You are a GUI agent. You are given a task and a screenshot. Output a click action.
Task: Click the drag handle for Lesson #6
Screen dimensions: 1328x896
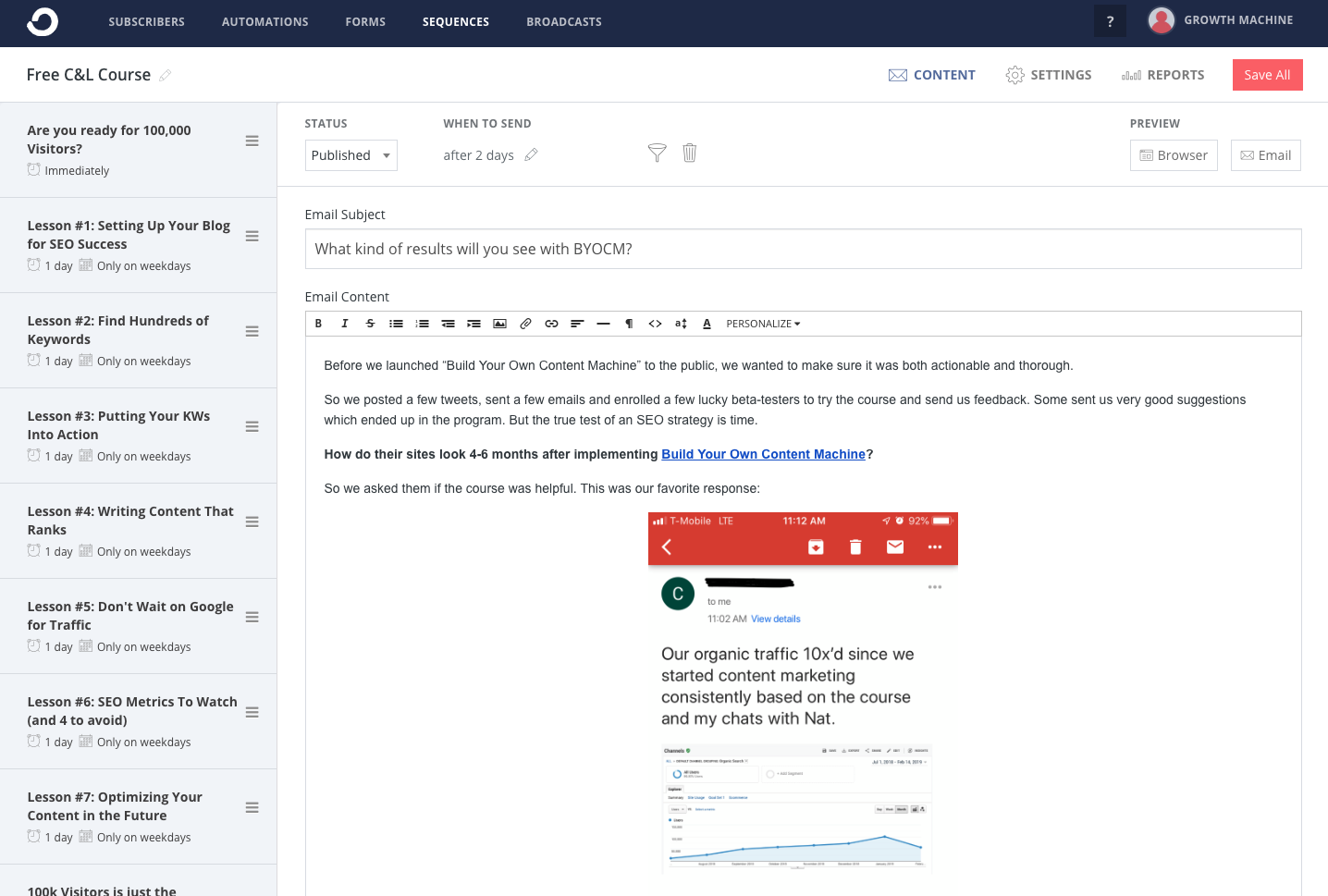[x=252, y=712]
